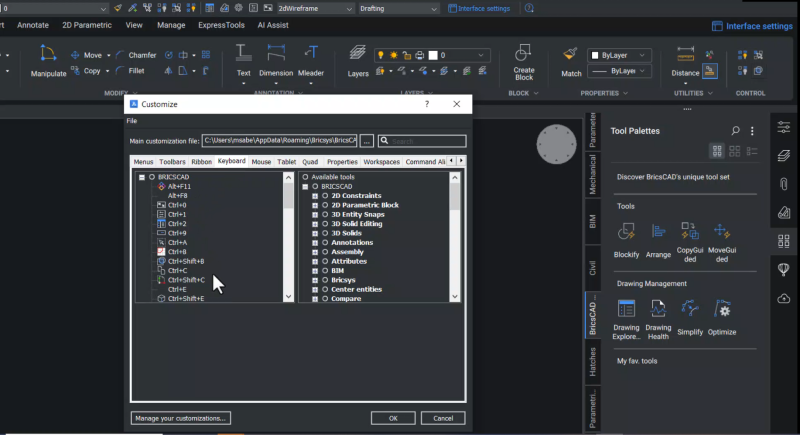Activate the Mleader tool
Screen dimensions: 800x435
pyautogui.click(x=311, y=62)
